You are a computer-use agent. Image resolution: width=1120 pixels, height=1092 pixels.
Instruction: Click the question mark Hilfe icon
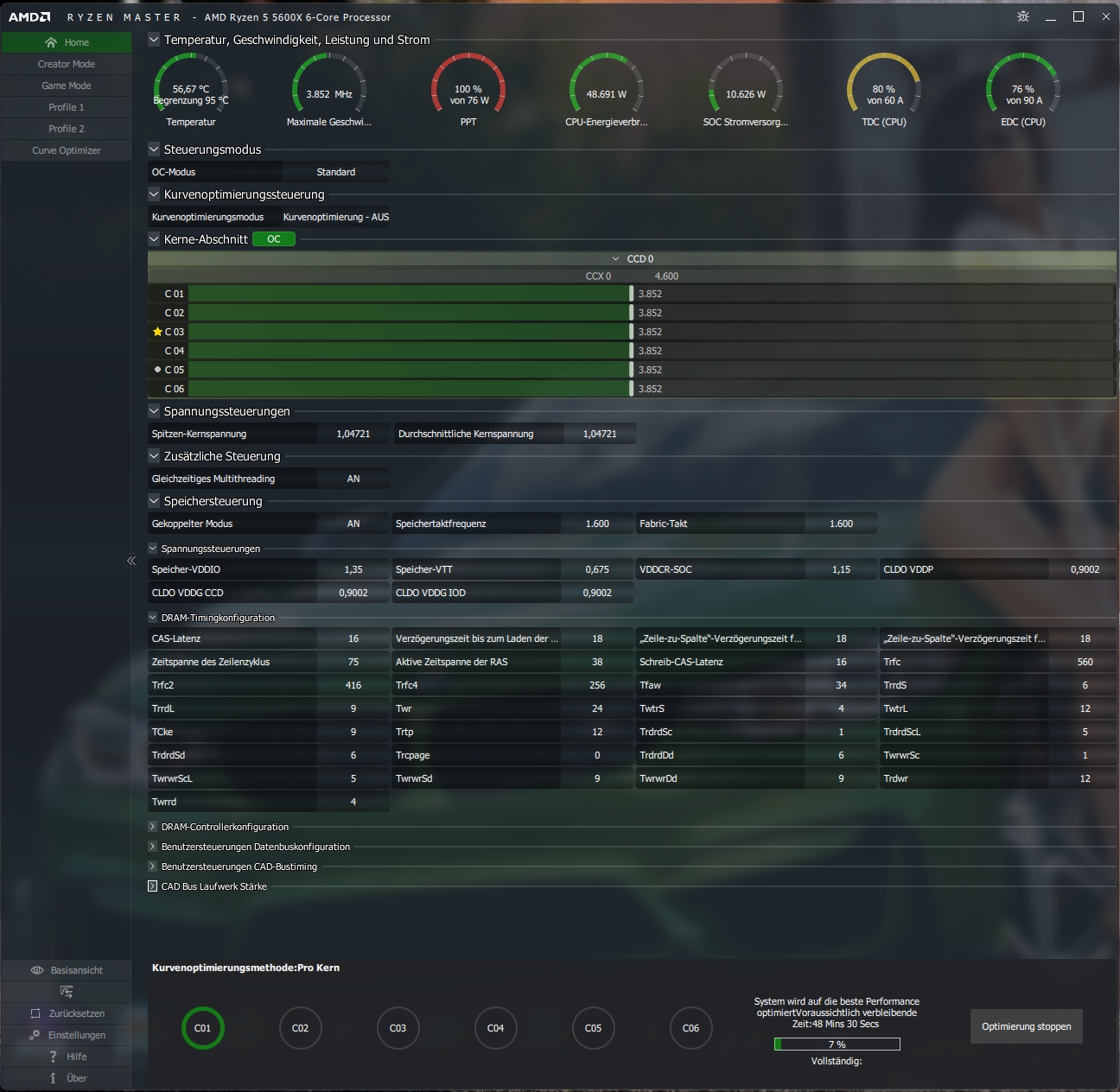pos(53,1057)
